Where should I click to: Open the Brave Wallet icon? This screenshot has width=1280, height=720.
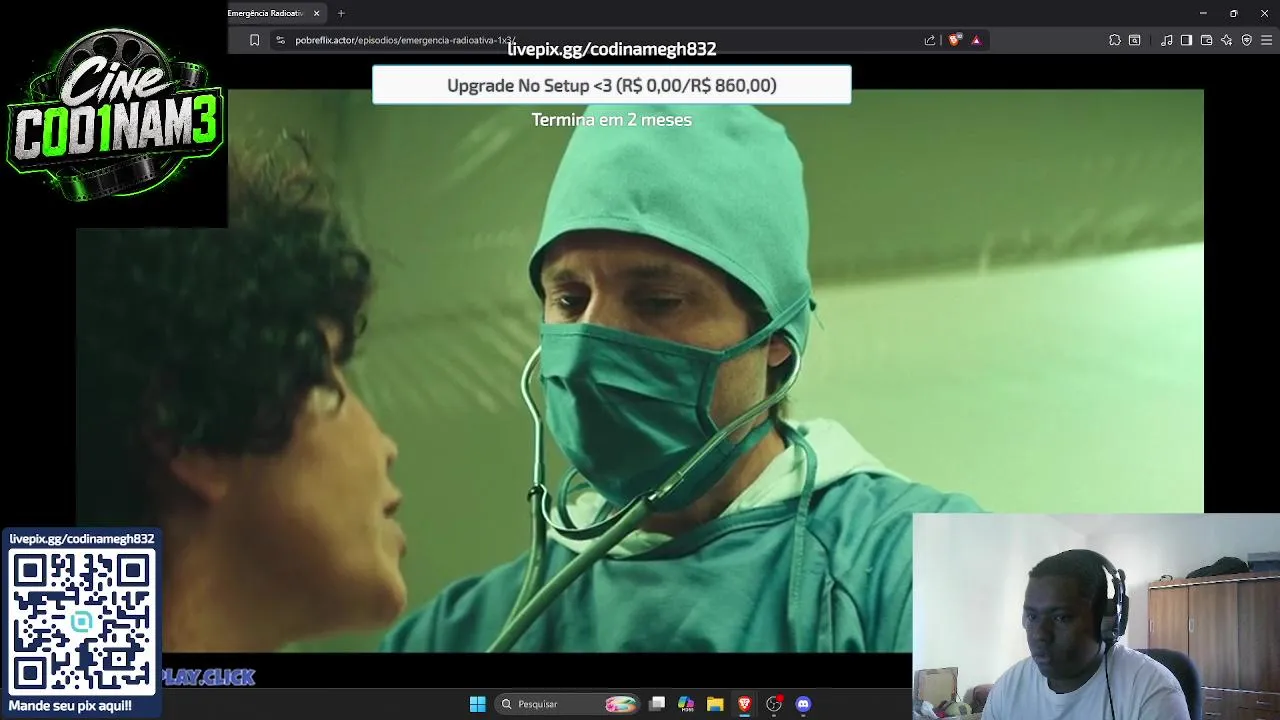pyautogui.click(x=1206, y=40)
